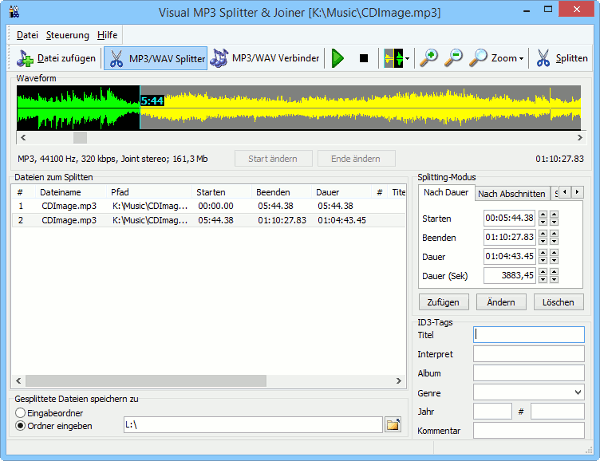
Task: Click the Dauer time field 01:04:43.45
Action: click(509, 256)
